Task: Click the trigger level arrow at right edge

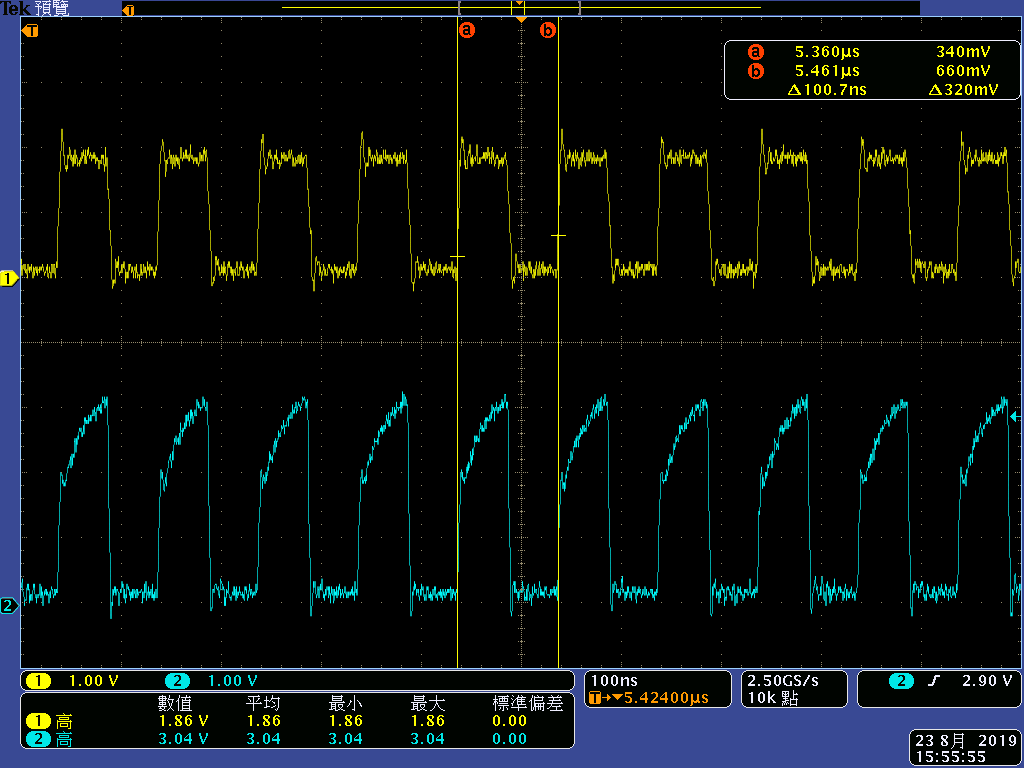Action: pyautogui.click(x=1015, y=416)
